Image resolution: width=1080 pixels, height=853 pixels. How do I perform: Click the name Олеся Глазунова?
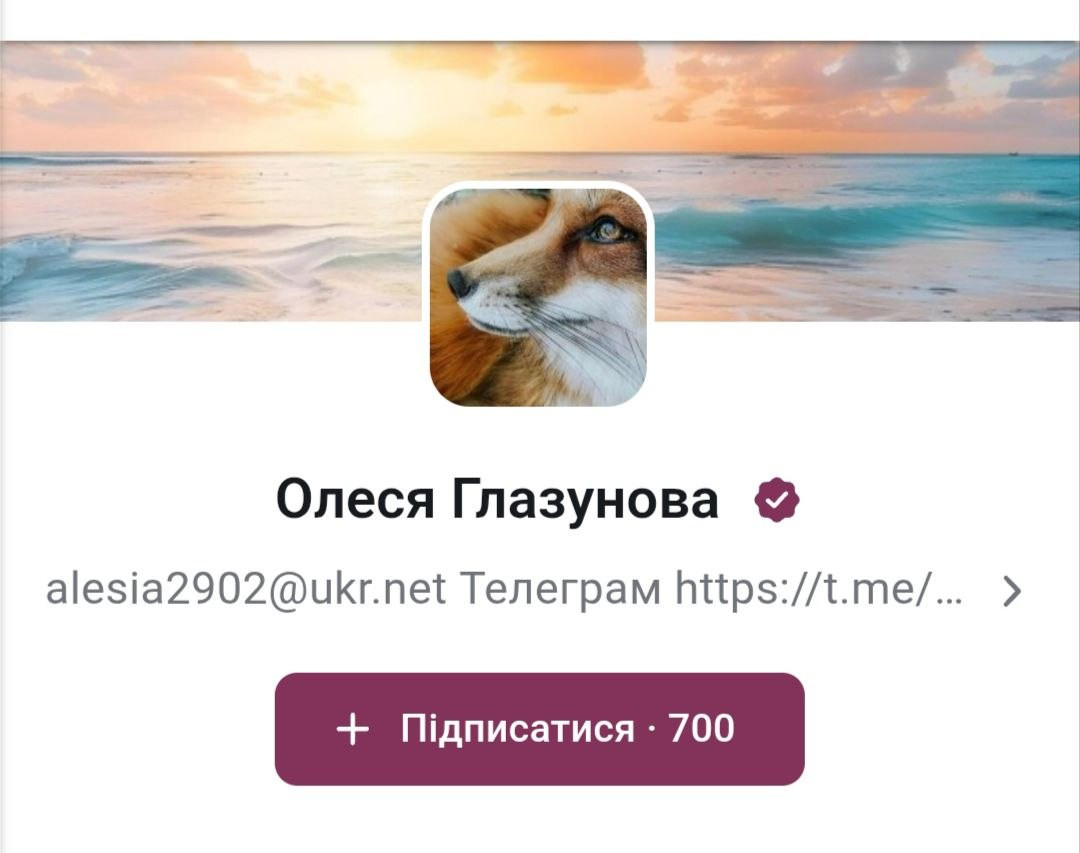pos(497,500)
